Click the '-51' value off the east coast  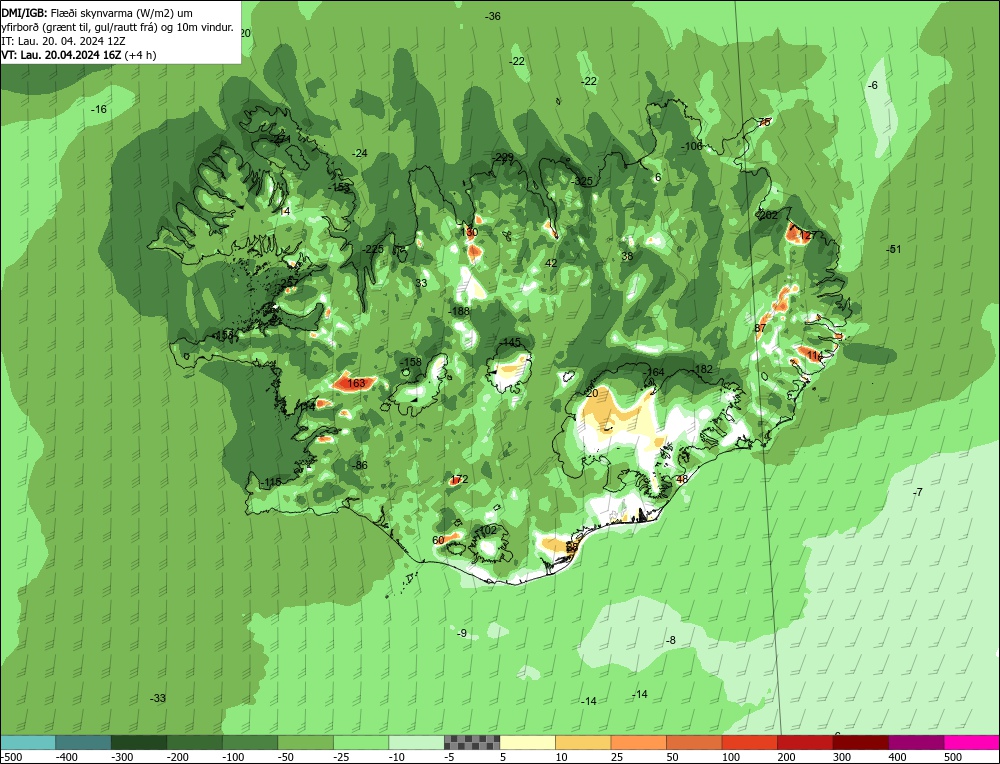(894, 249)
